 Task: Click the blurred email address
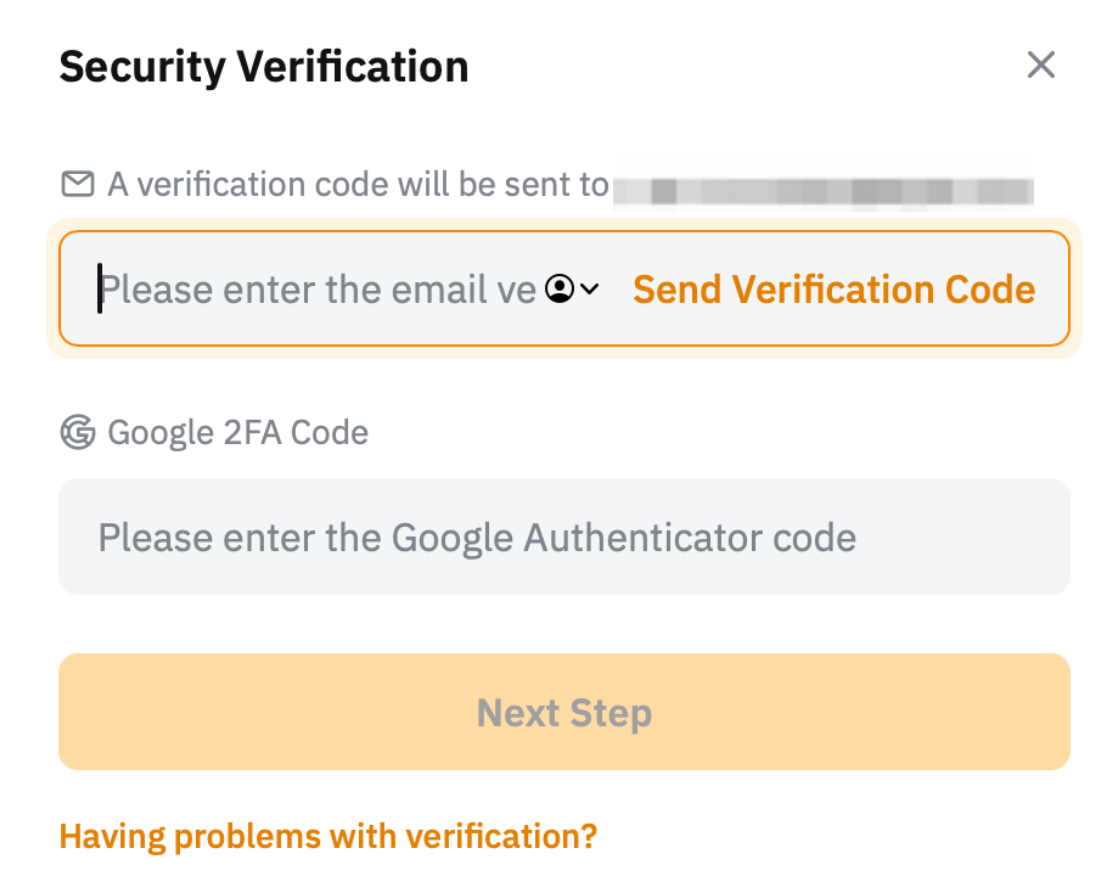tap(824, 188)
